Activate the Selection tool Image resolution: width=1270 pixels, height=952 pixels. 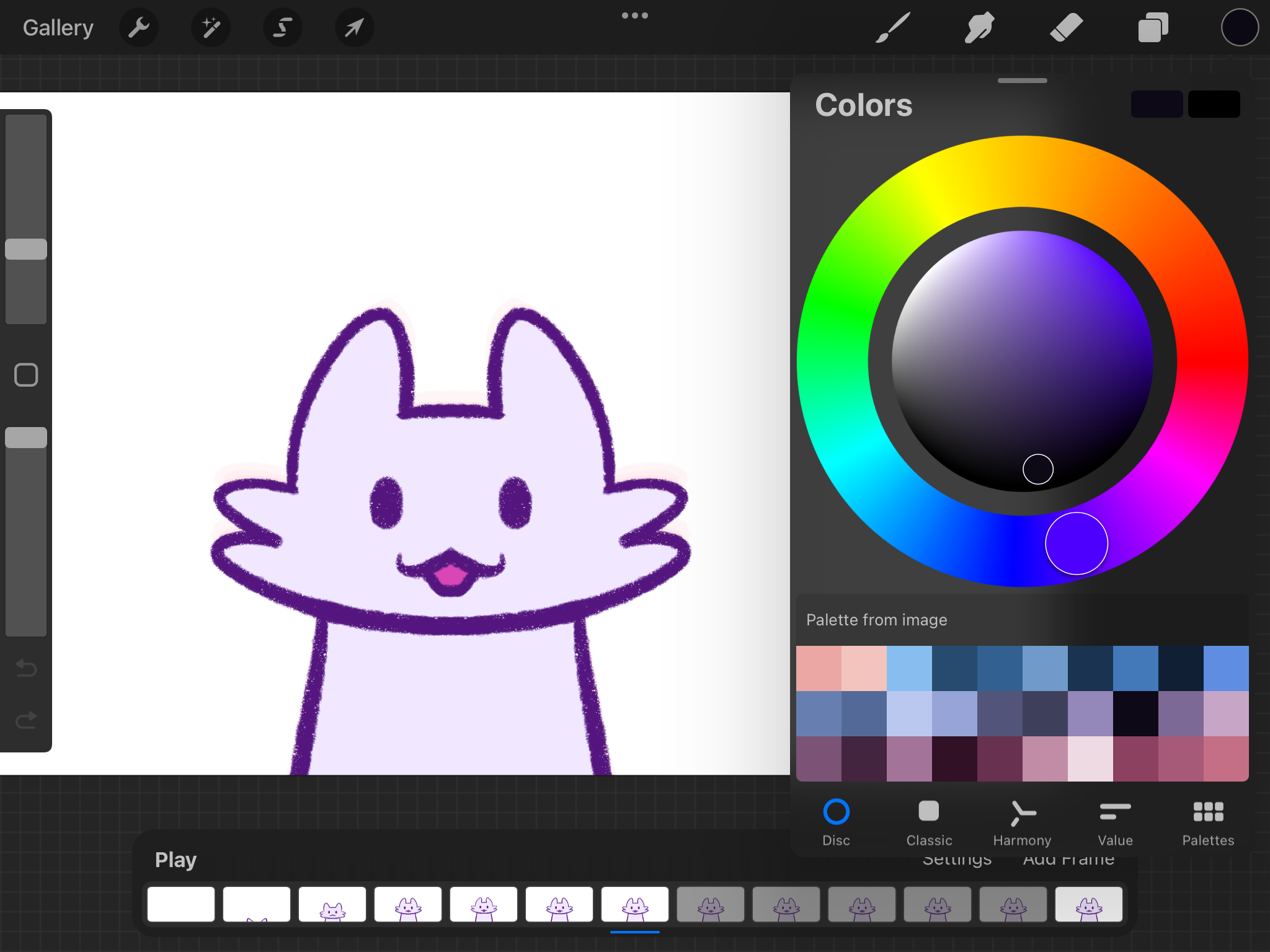[x=283, y=27]
